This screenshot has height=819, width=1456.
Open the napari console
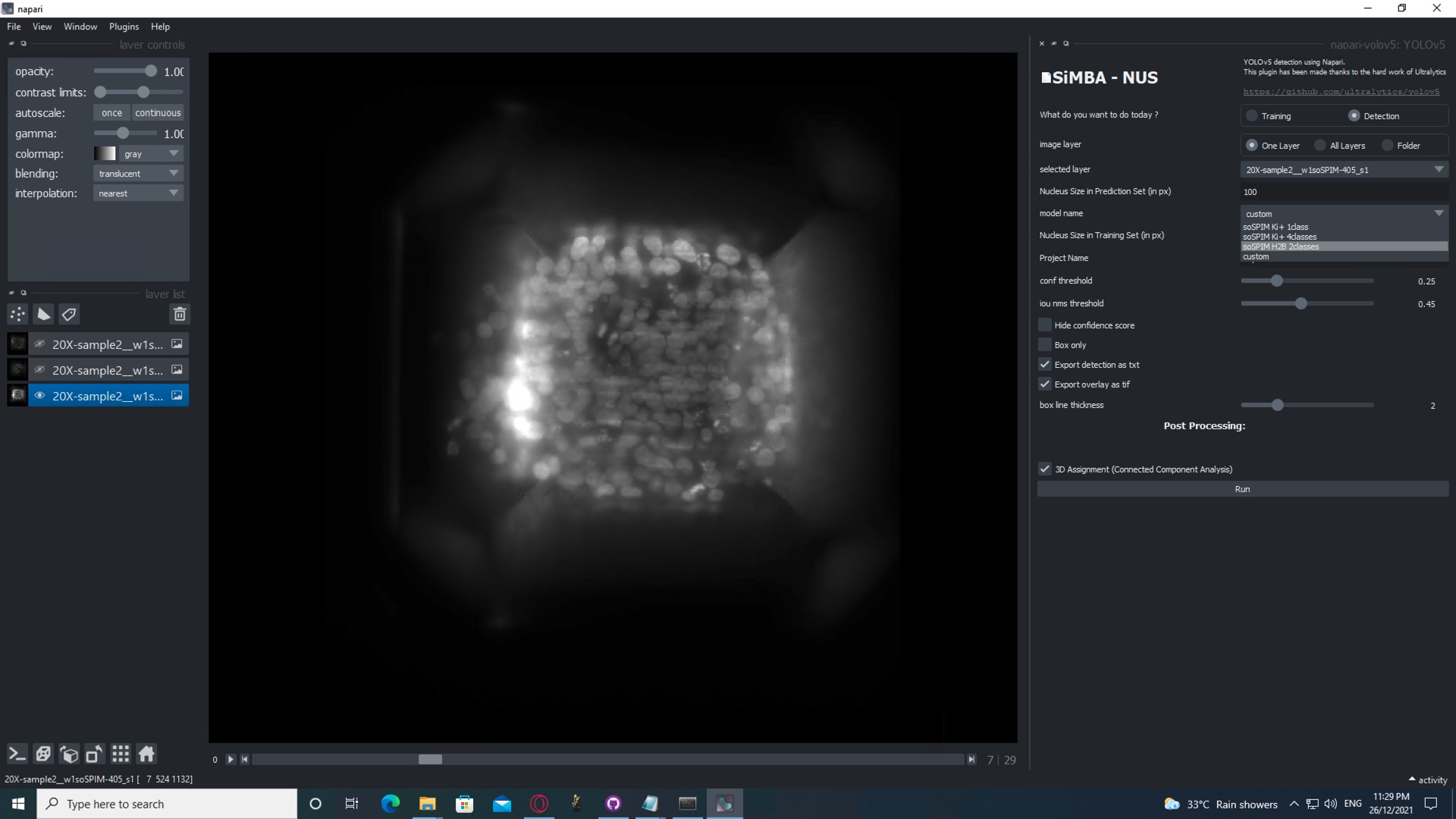pos(17,754)
